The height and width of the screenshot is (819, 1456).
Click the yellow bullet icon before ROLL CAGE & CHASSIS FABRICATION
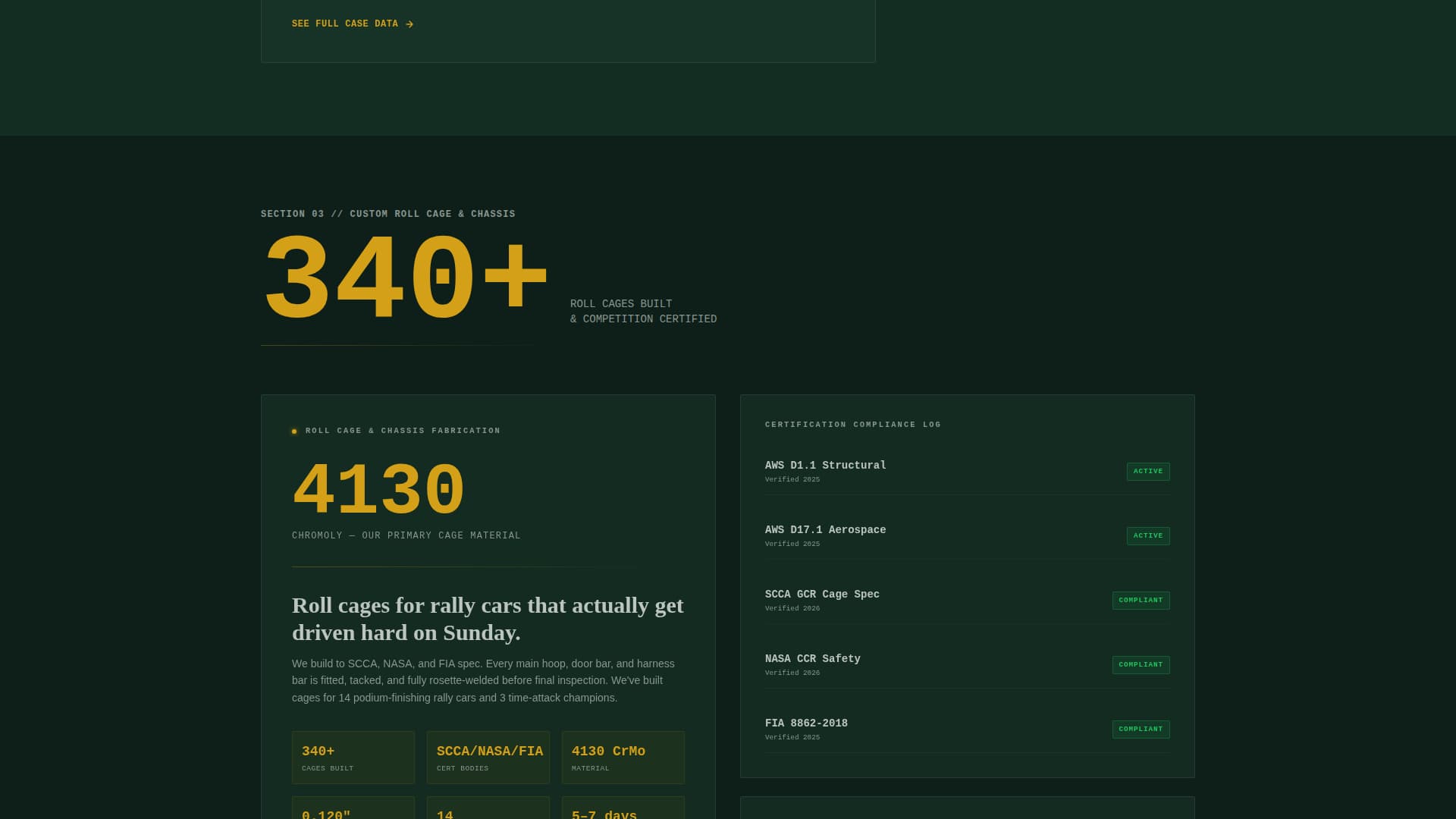coord(293,431)
